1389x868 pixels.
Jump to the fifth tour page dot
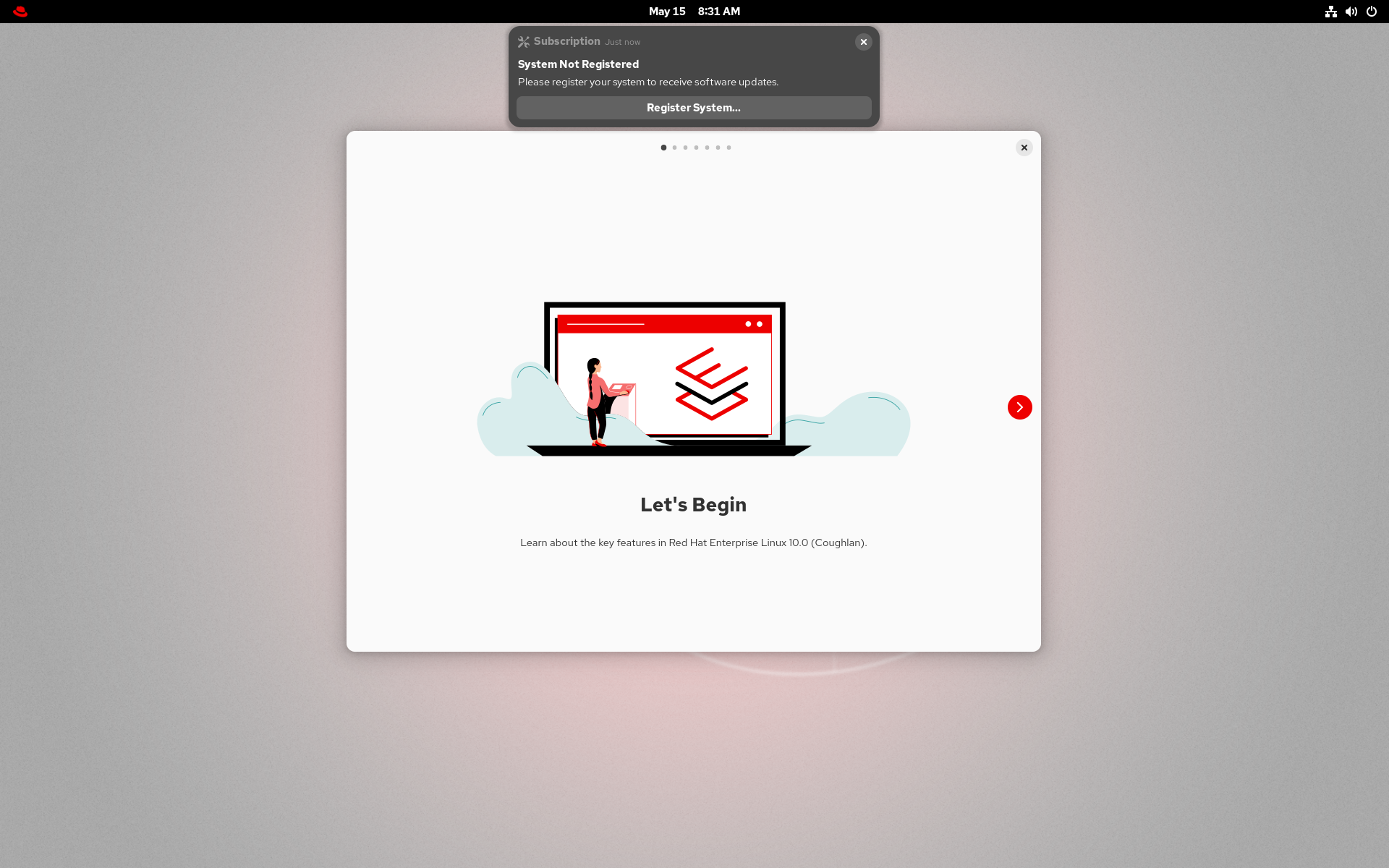[x=707, y=148]
